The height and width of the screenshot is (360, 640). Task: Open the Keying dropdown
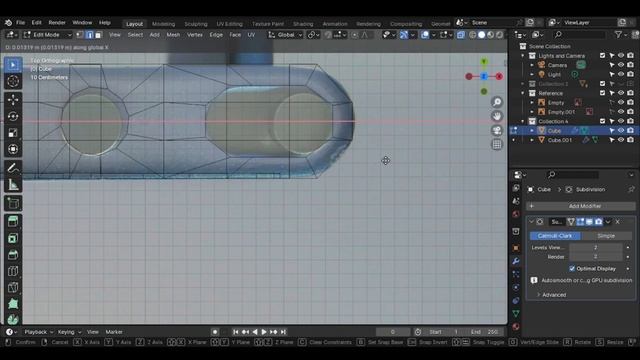(x=69, y=332)
